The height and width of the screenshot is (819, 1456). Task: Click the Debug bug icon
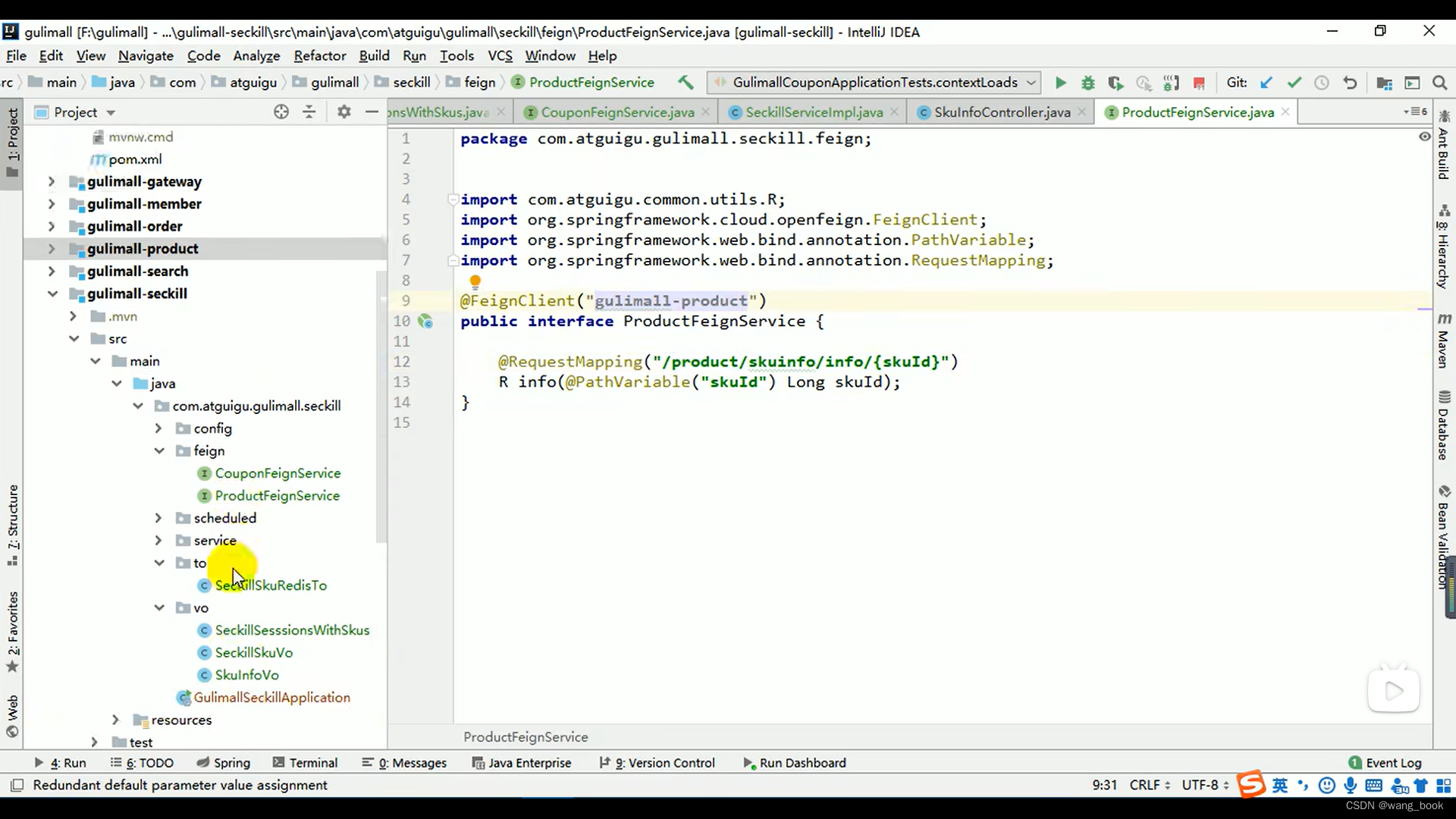[x=1088, y=83]
